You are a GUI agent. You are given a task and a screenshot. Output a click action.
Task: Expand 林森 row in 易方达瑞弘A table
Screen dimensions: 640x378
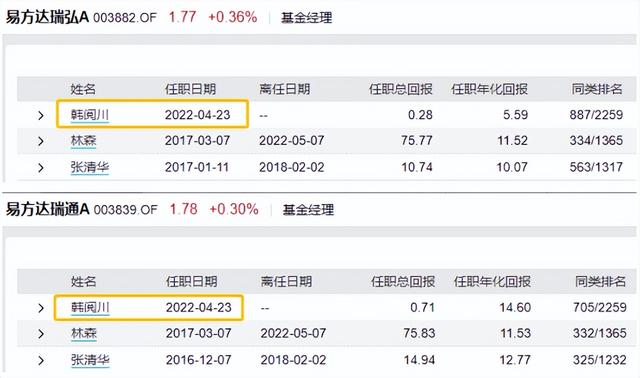click(x=40, y=141)
